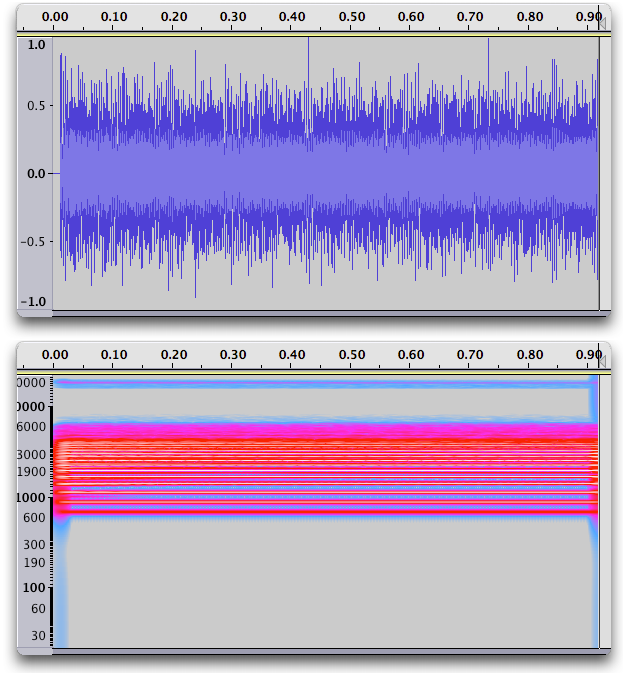Click the 300 label on the spectrogram frequency scale
The width and height of the screenshot is (623, 673).
point(36,545)
